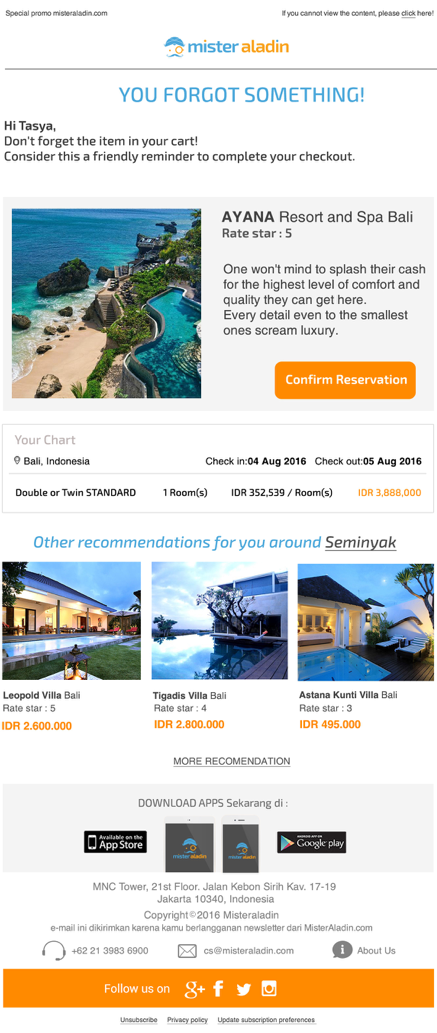Click the mister aladin logo at top
This screenshot has width=437, height=1033.
pyautogui.click(x=226, y=47)
